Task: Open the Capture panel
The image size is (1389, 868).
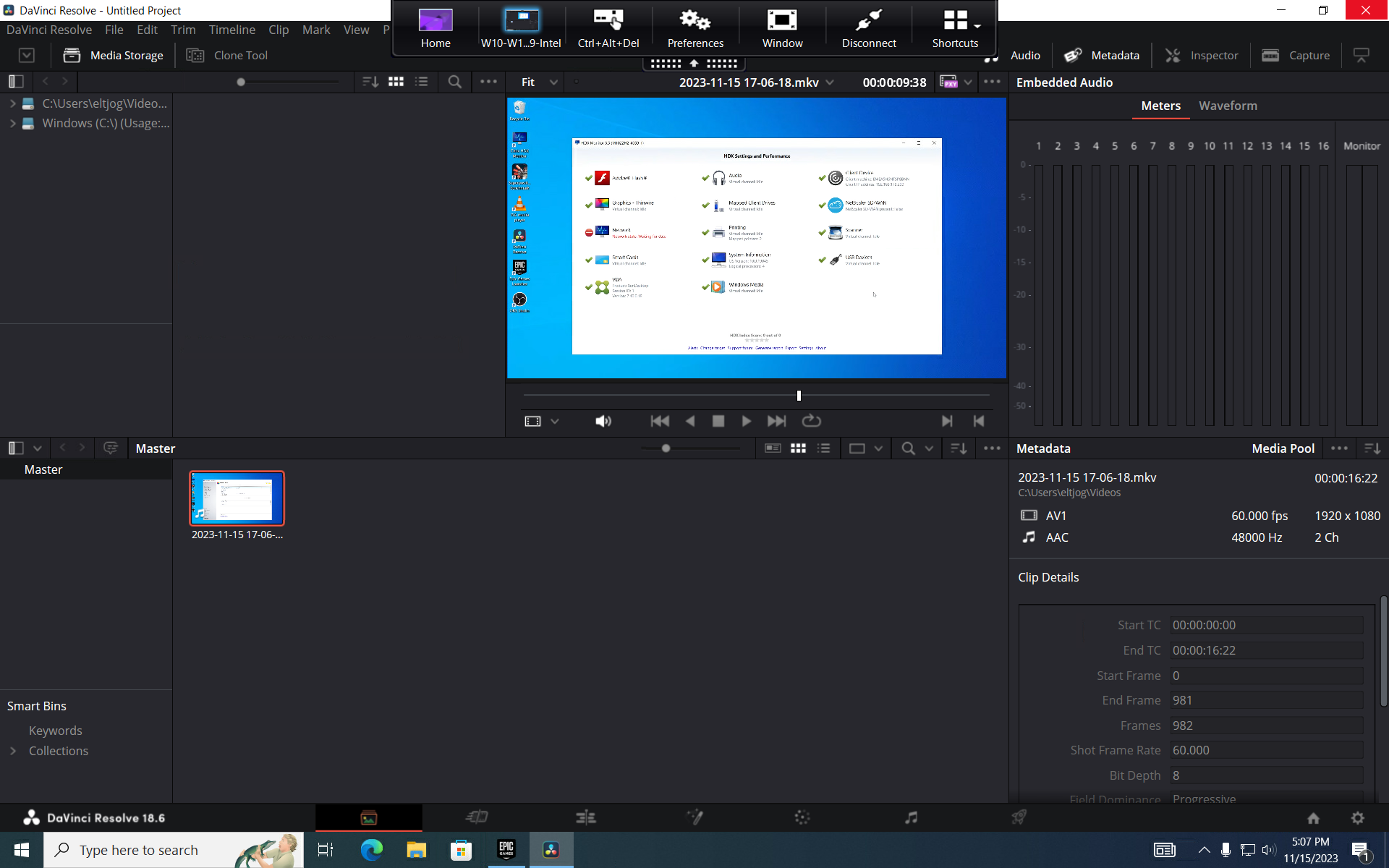Action: 1296,55
